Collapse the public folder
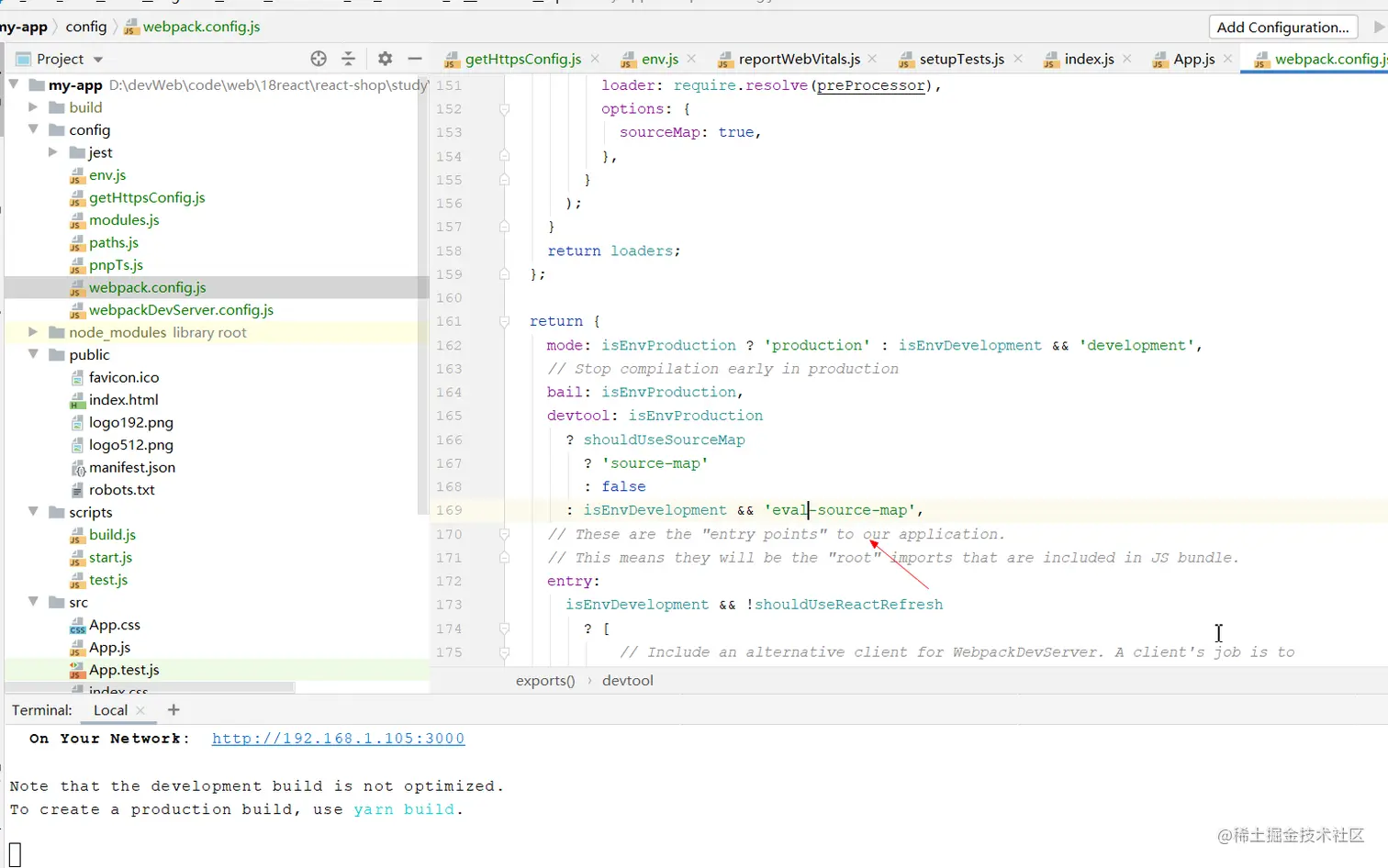 tap(33, 354)
